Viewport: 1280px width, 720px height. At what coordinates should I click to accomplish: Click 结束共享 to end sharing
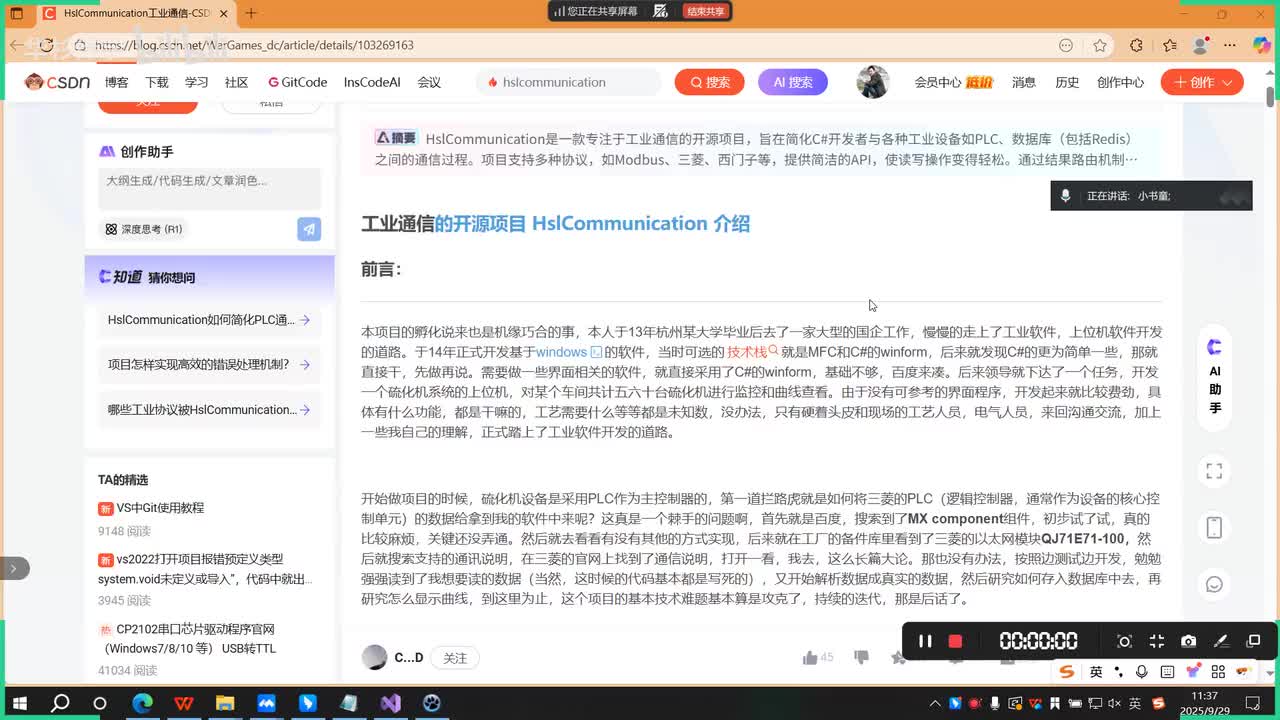(706, 11)
